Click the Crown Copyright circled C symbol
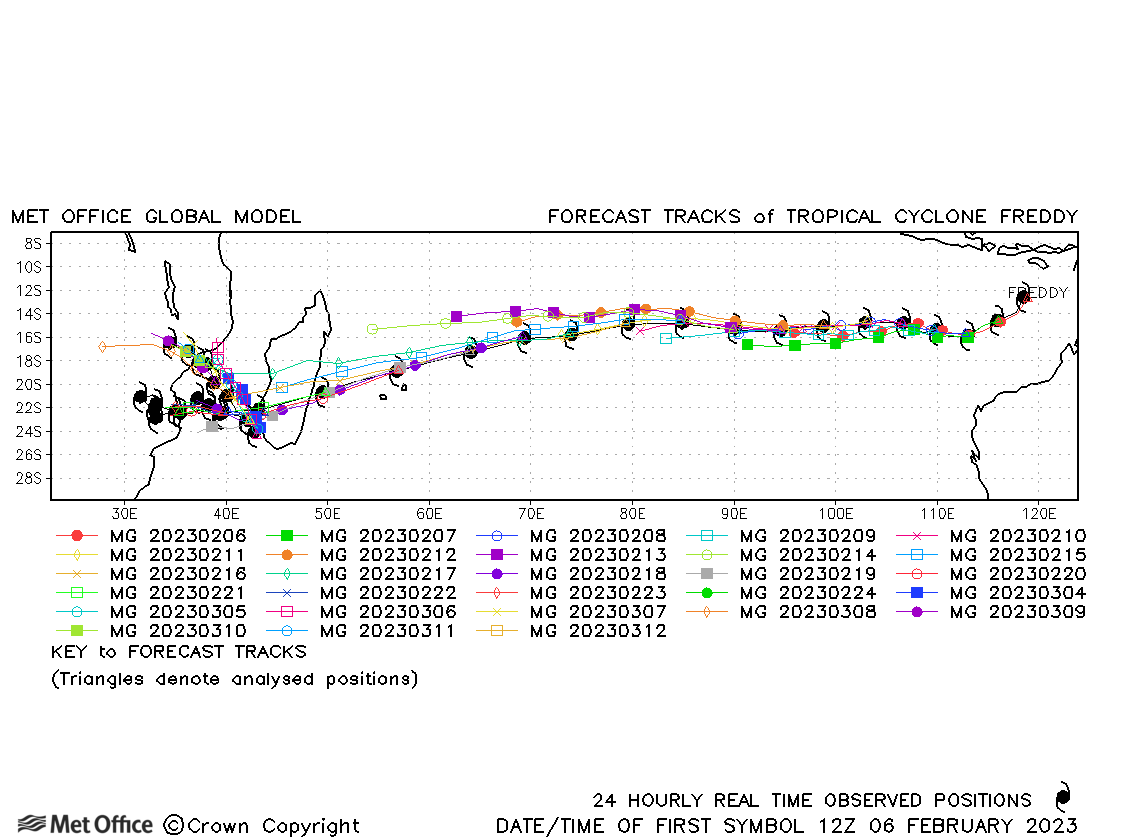The height and width of the screenshot is (840, 1130). [173, 825]
